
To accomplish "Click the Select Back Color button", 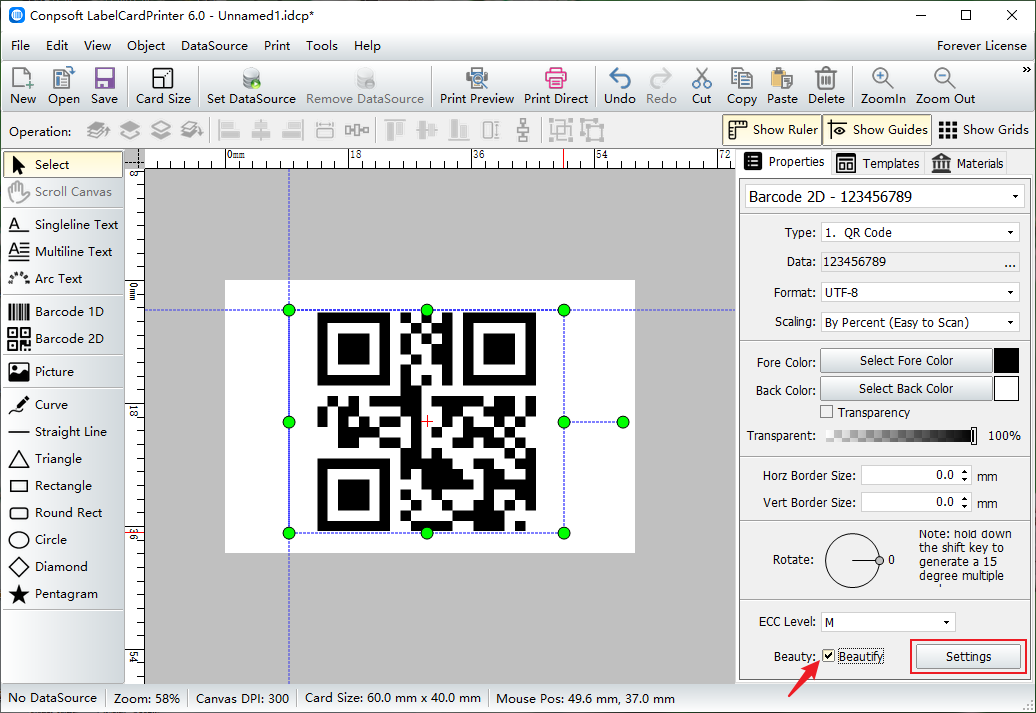I will [906, 389].
